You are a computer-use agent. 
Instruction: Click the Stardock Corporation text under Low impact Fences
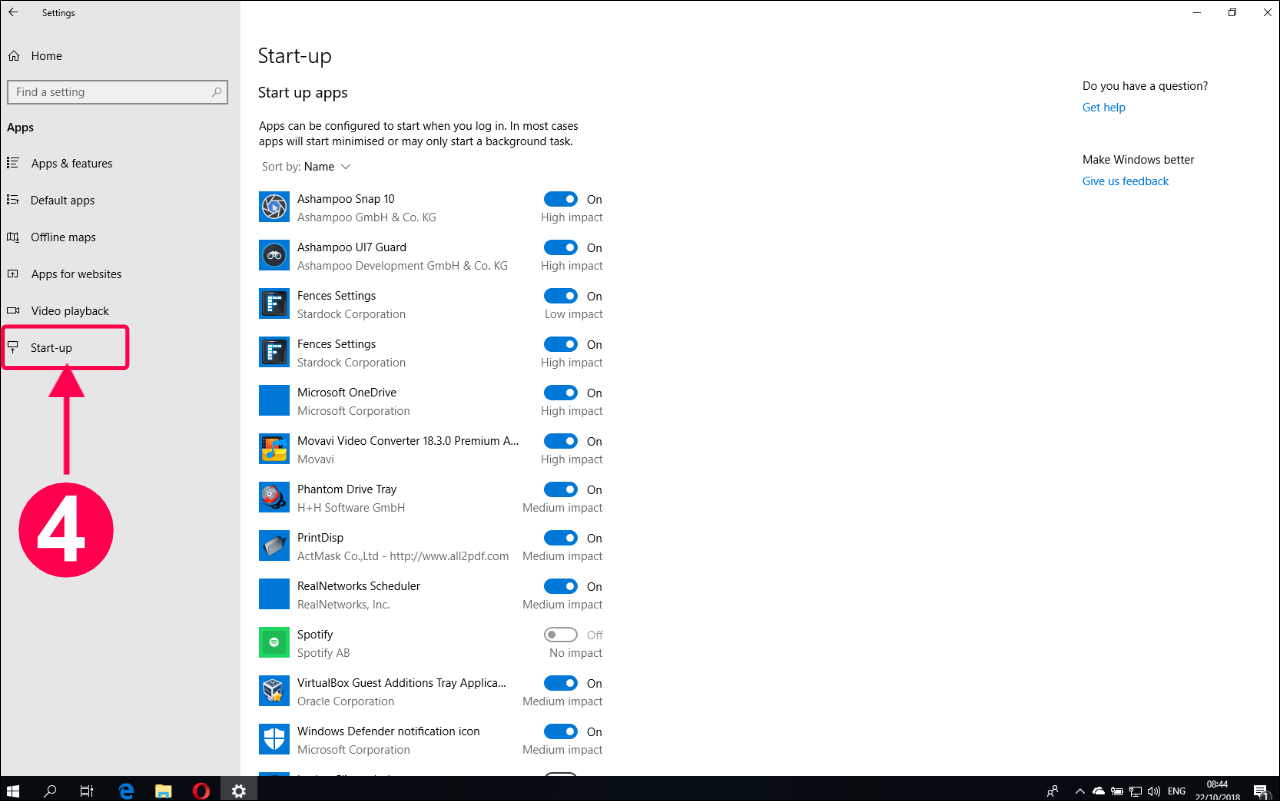click(x=351, y=314)
